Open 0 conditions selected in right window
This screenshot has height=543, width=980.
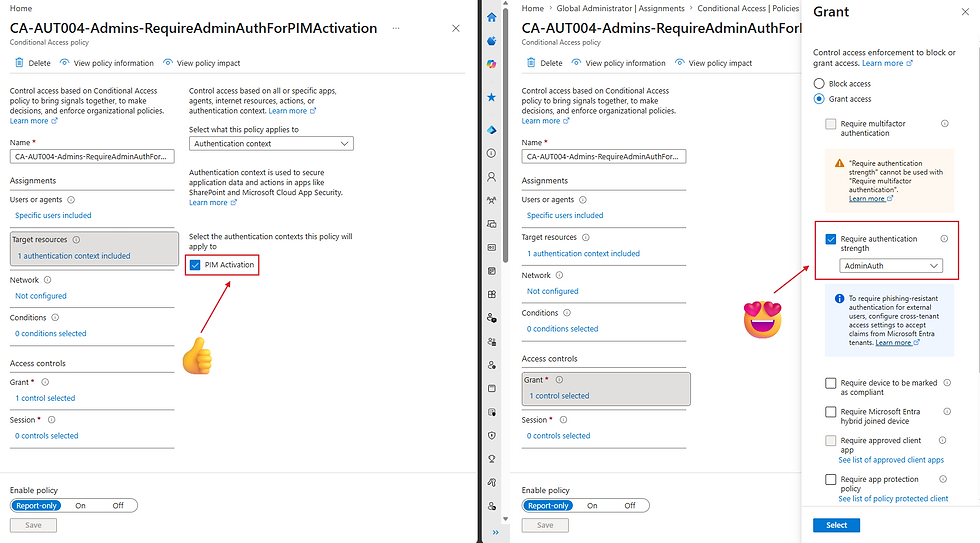tap(562, 329)
